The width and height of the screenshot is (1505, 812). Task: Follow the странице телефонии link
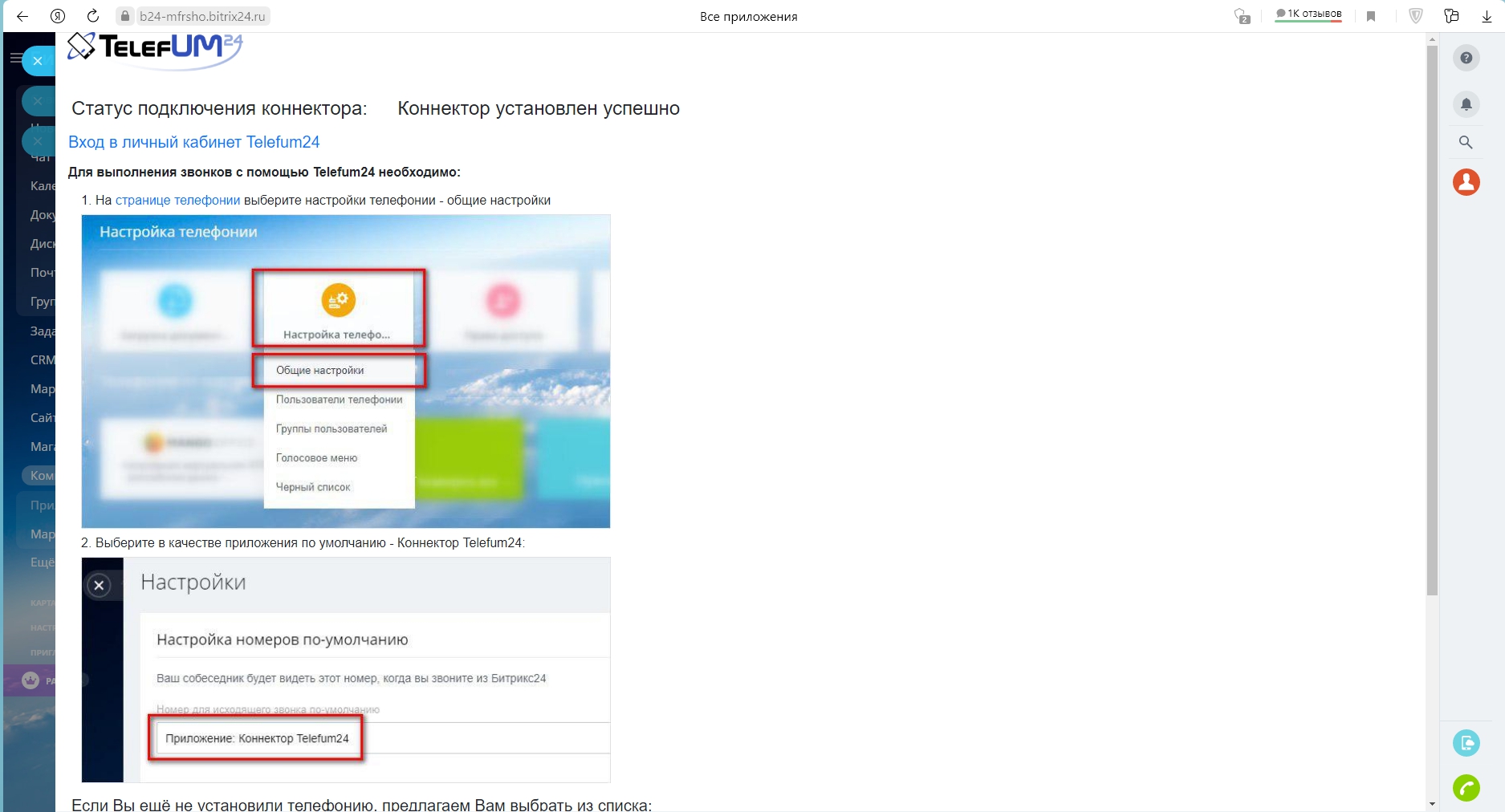[x=177, y=201]
